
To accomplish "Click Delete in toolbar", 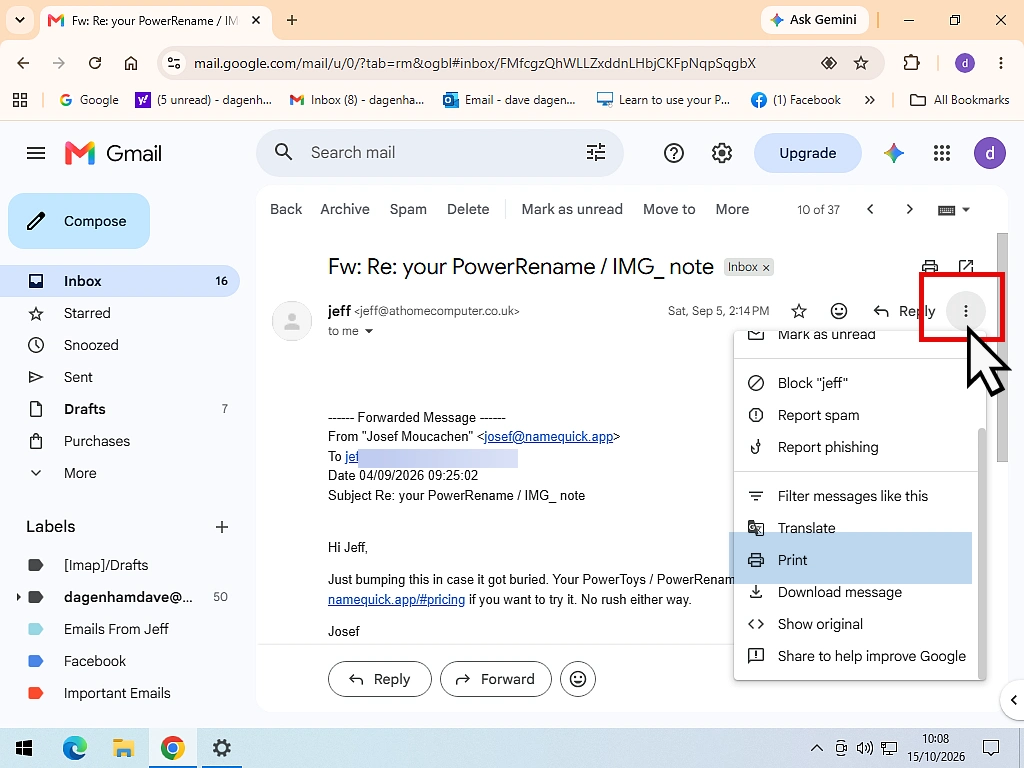I will point(468,209).
